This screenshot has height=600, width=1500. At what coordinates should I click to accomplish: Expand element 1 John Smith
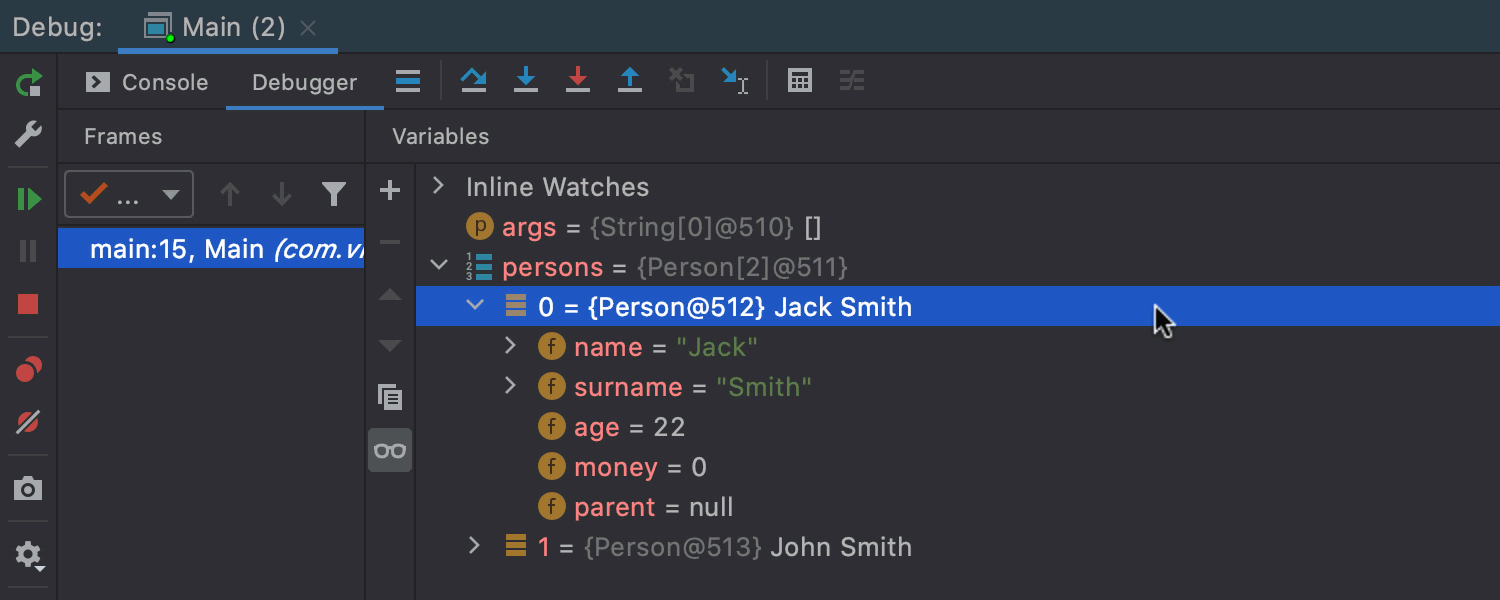(475, 546)
